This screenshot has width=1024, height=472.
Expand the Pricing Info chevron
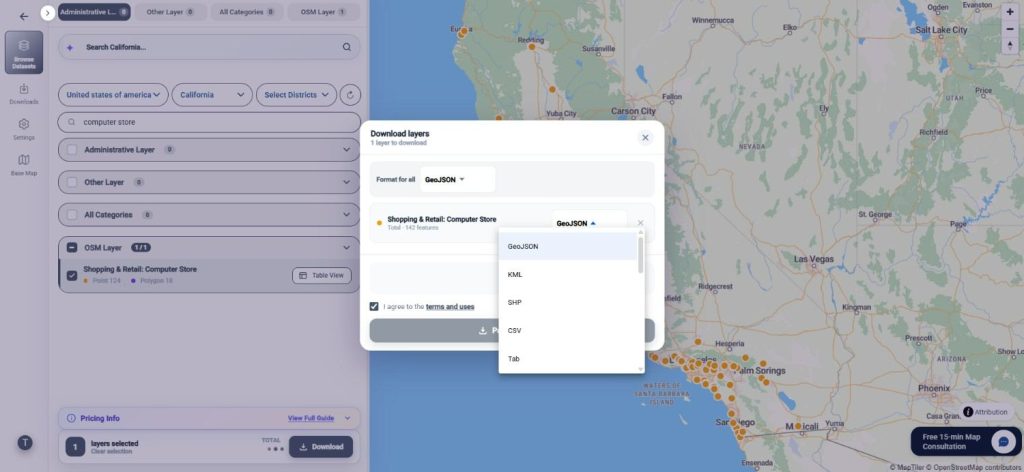347,418
